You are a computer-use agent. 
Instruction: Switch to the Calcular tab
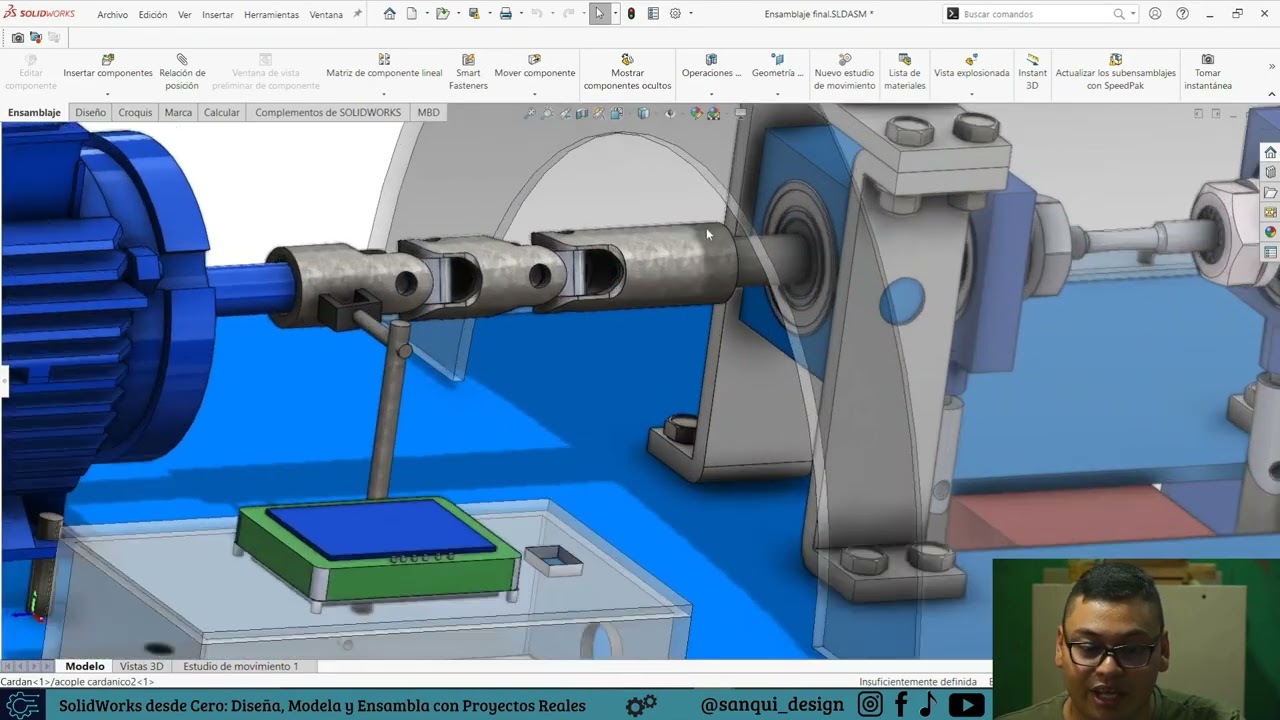click(222, 112)
